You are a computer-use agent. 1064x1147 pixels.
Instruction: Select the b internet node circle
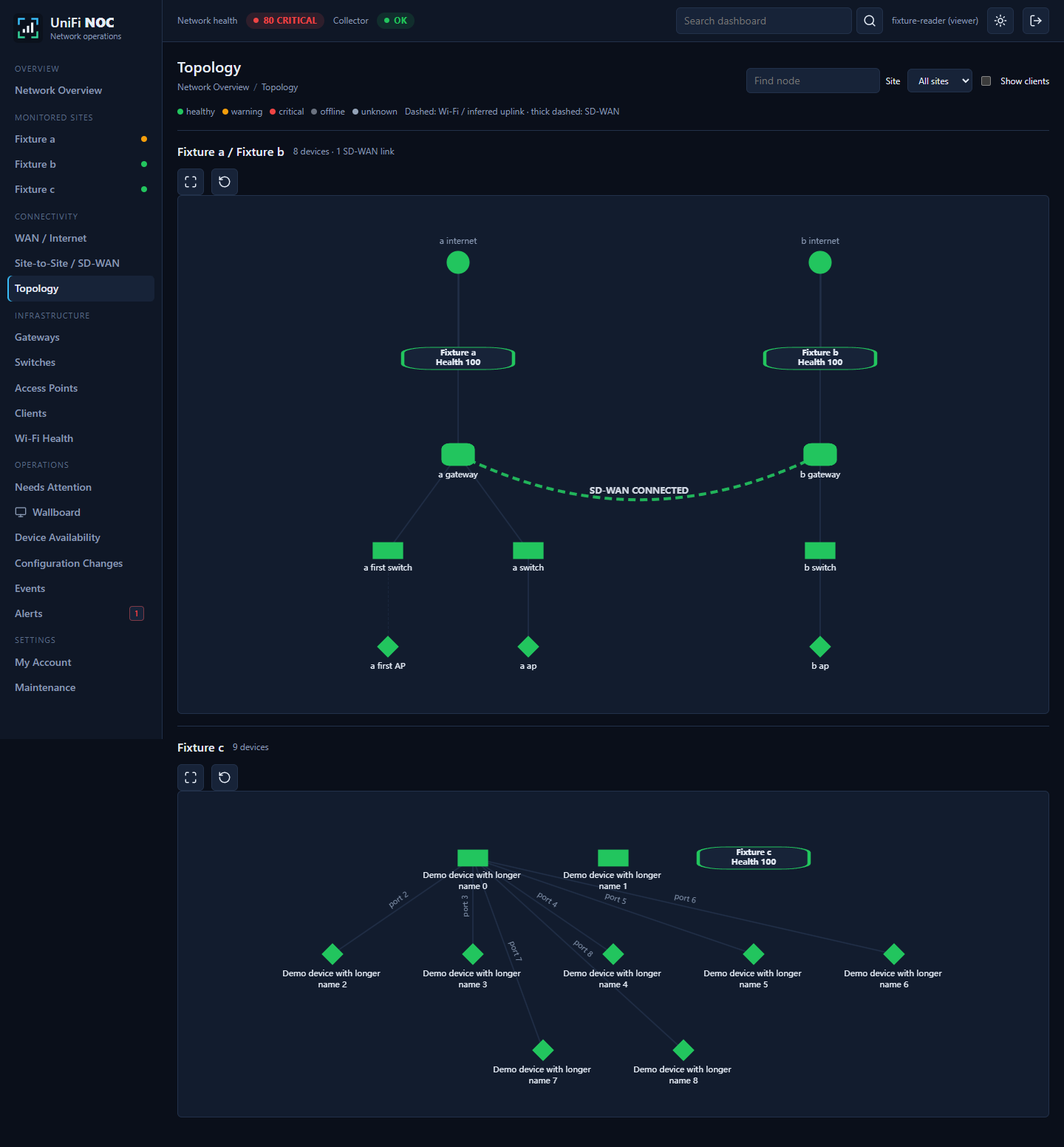820,262
